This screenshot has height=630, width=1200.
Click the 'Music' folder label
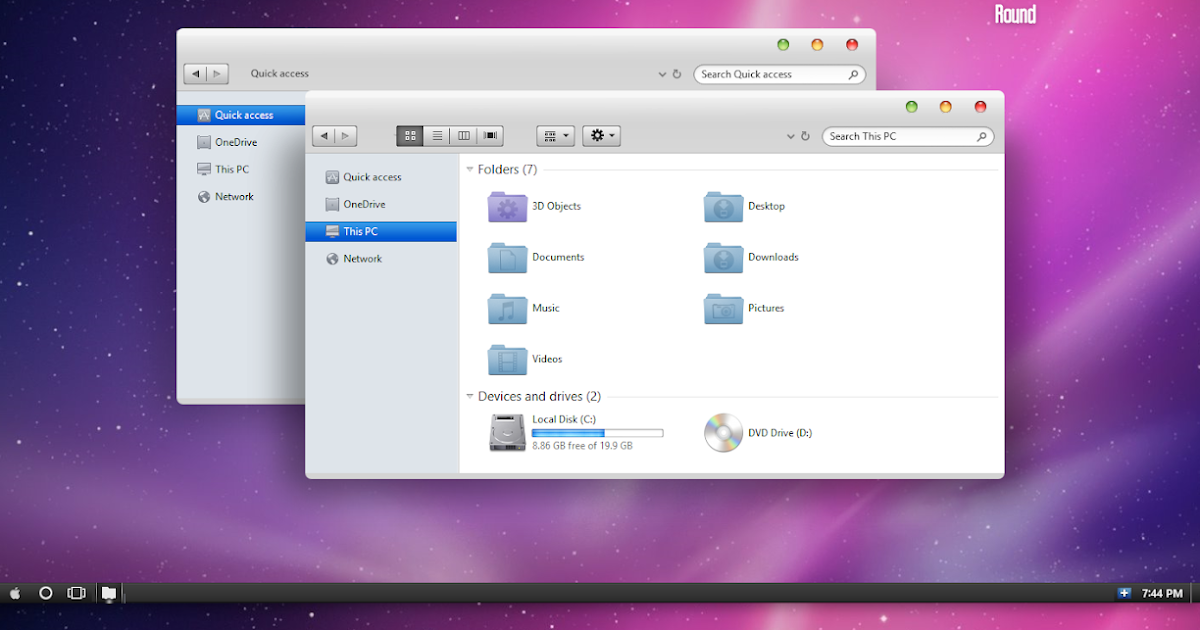click(546, 308)
